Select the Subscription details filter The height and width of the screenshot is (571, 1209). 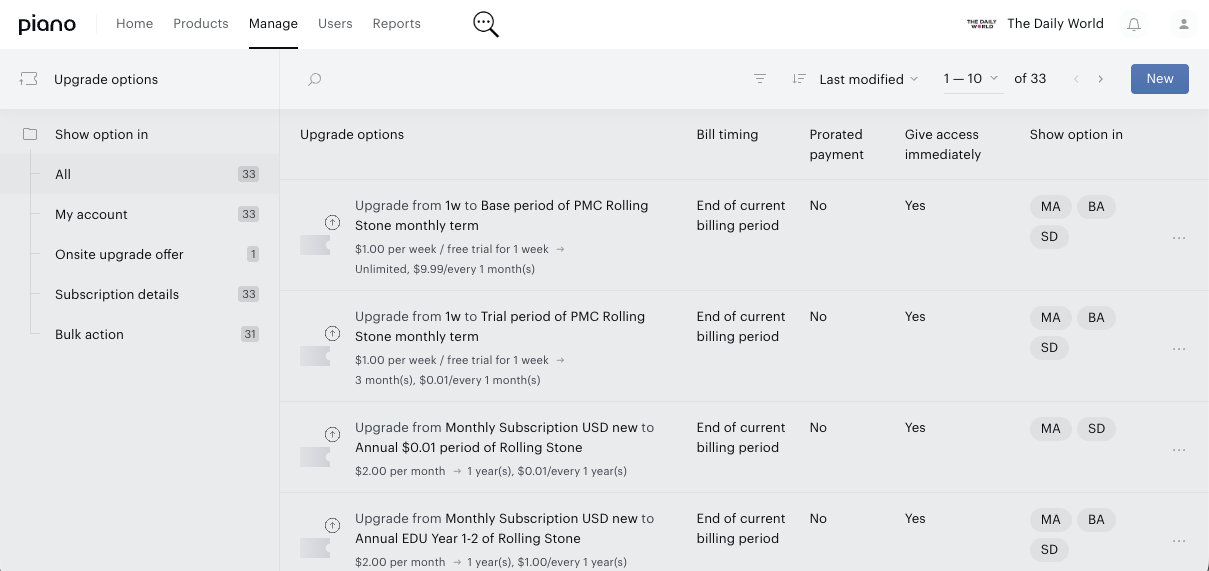pos(140,294)
